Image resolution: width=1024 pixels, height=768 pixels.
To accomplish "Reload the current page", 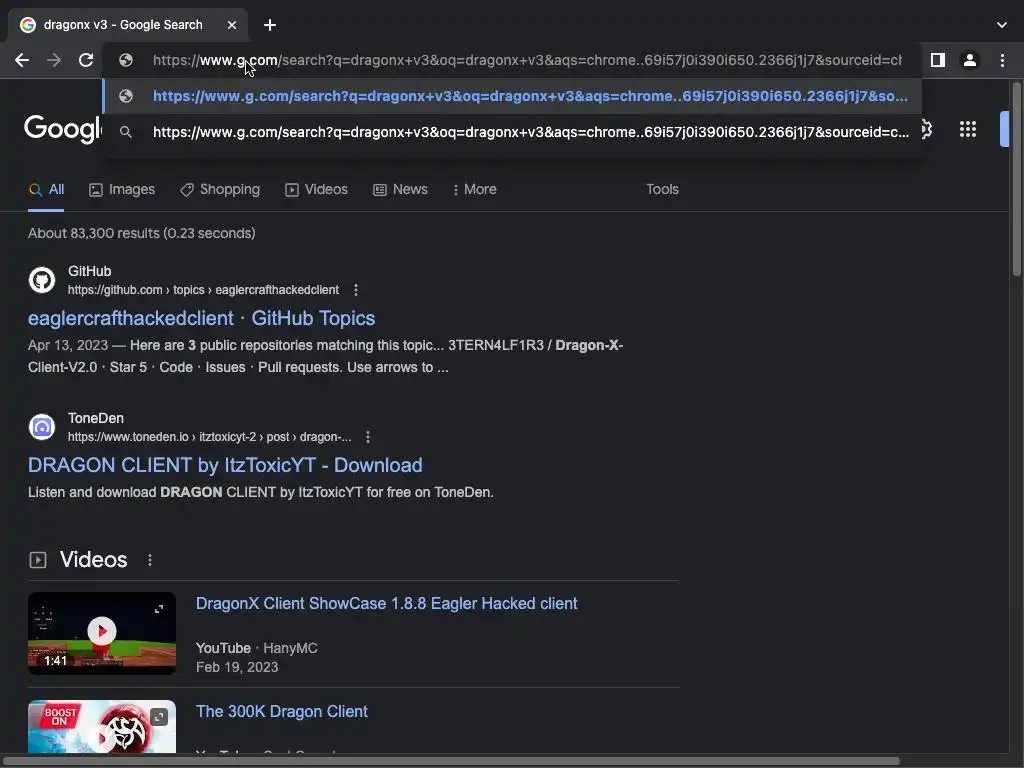I will [86, 60].
